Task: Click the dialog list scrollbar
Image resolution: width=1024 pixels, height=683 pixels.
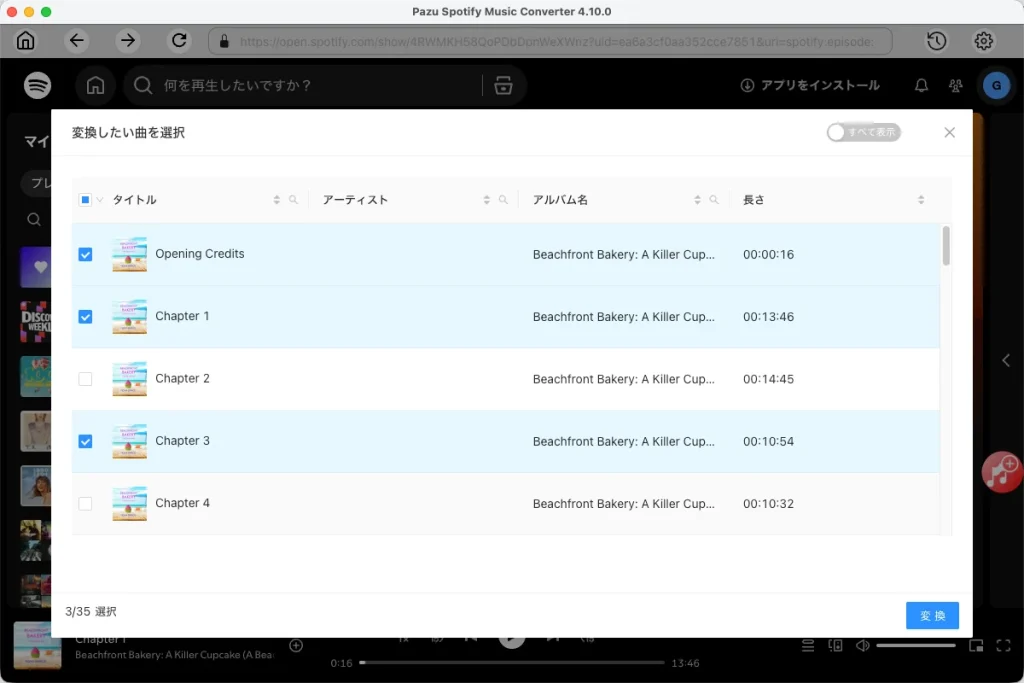Action: [x=946, y=246]
